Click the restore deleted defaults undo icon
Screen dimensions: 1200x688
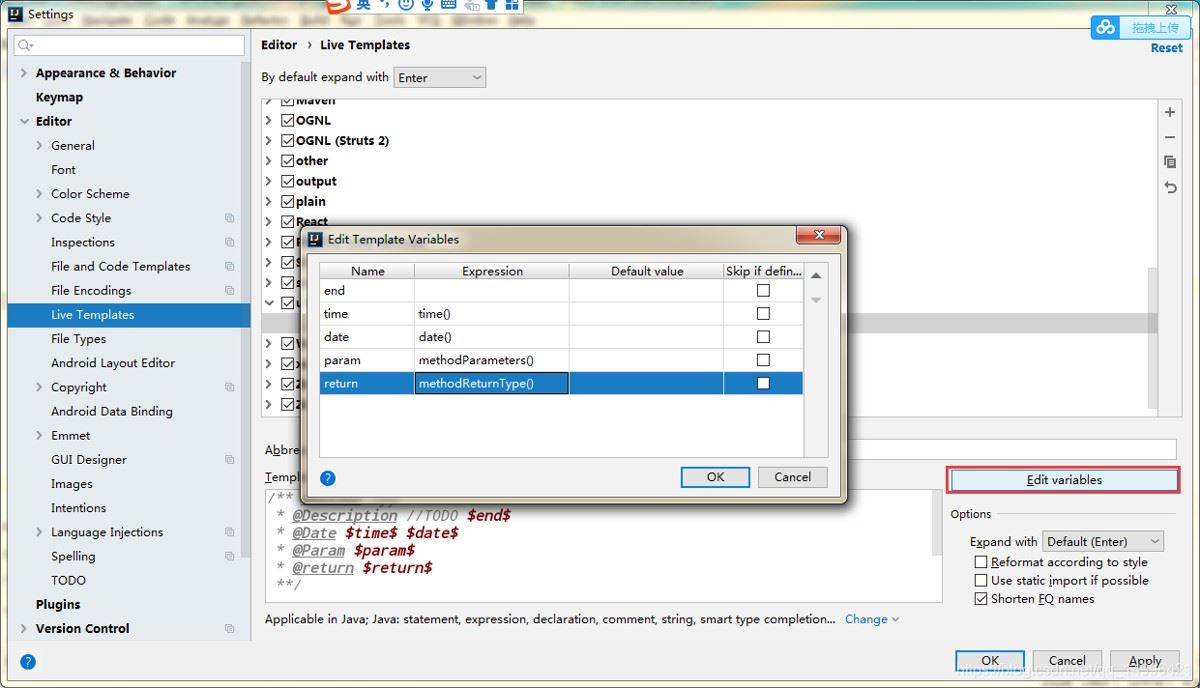pyautogui.click(x=1170, y=187)
